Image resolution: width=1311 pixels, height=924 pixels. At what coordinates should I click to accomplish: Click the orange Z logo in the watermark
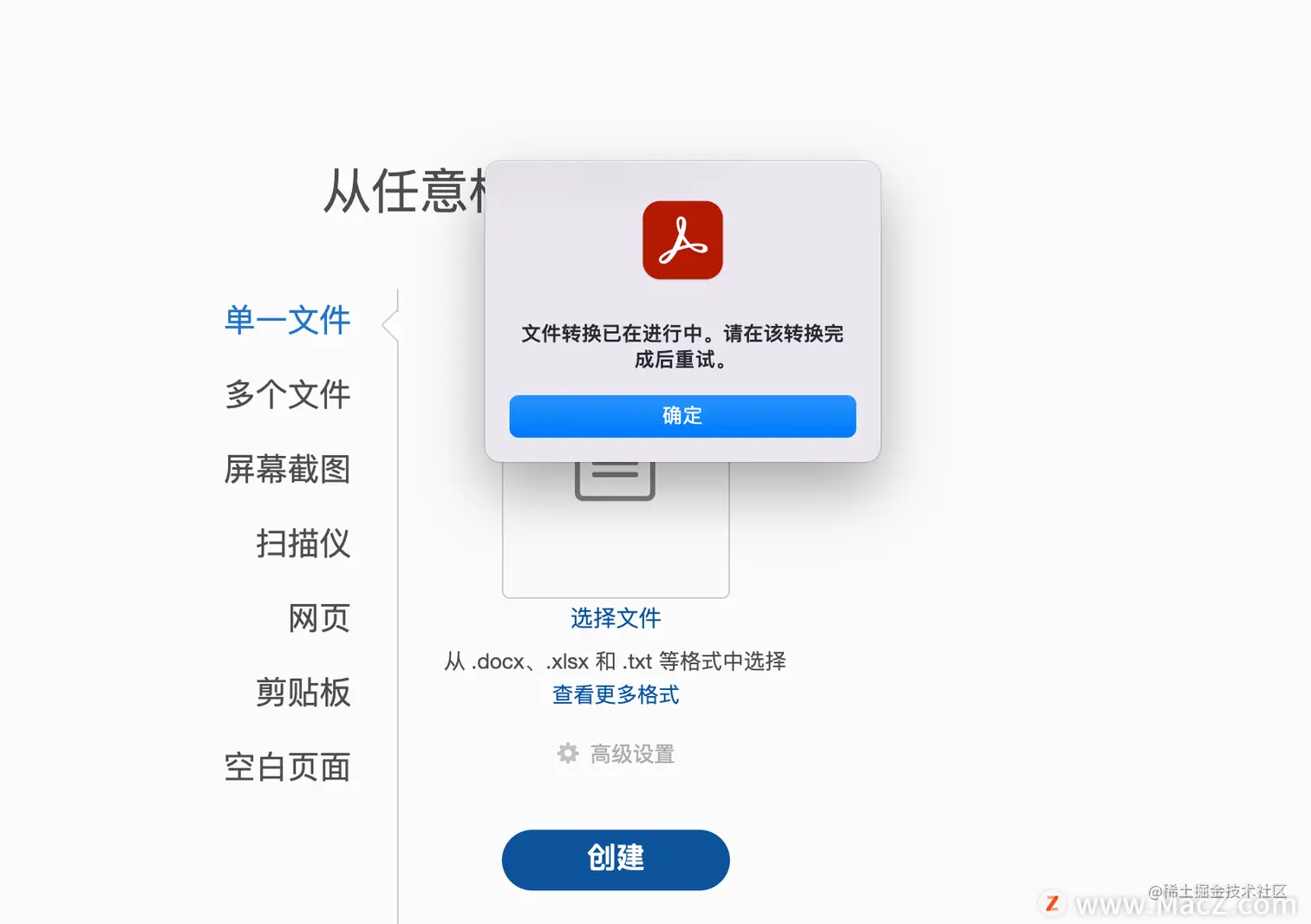1053,904
